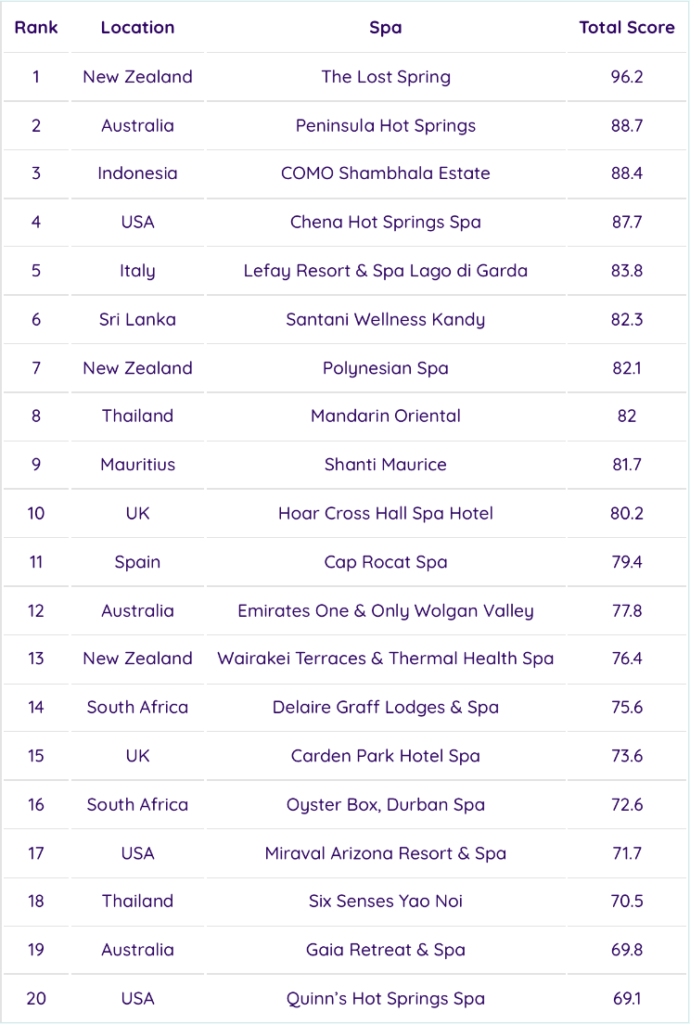Select Emirates One & Only Wolgan Valley
Image resolution: width=690 pixels, height=1024 pixels.
[385, 610]
